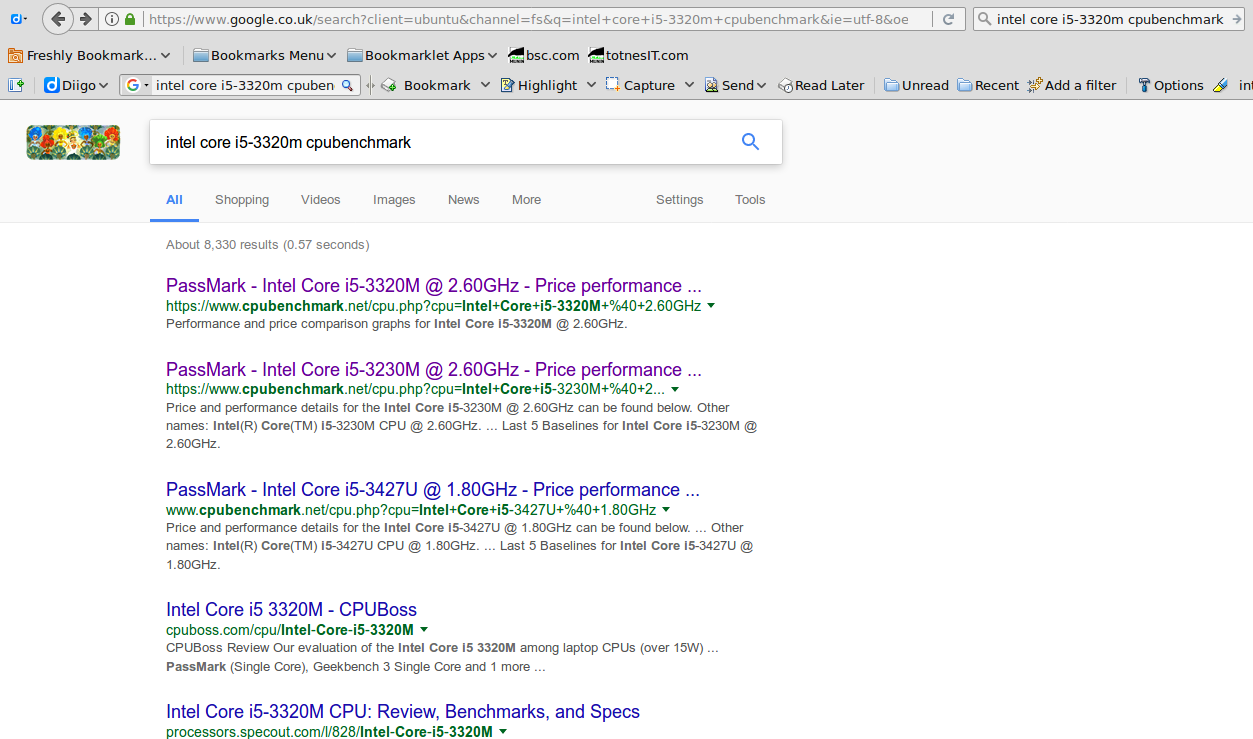Open the Bookmarks Menu folder

(x=264, y=55)
